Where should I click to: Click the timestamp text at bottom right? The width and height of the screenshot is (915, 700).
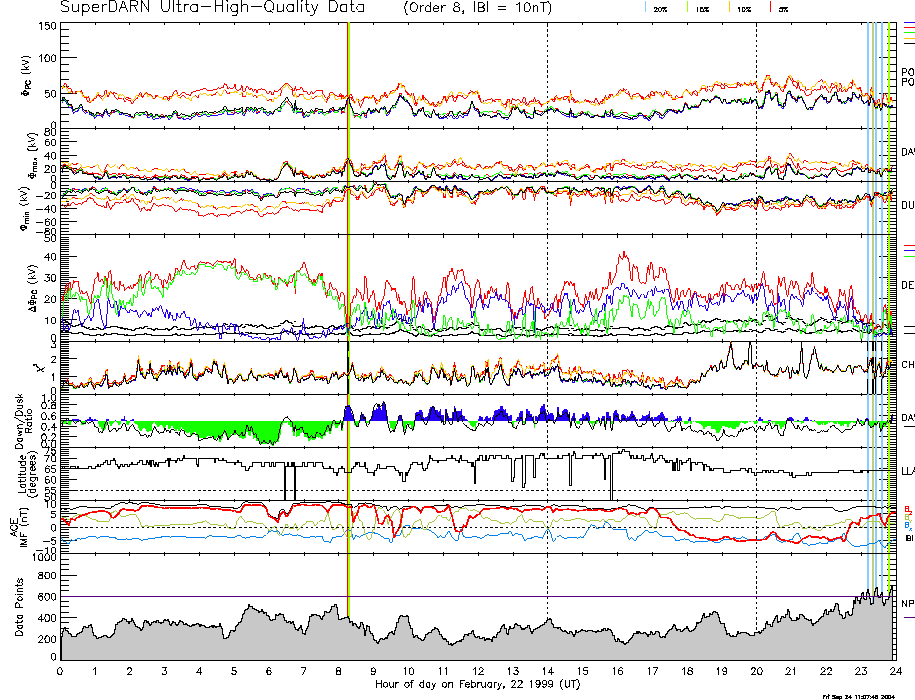tap(865, 695)
